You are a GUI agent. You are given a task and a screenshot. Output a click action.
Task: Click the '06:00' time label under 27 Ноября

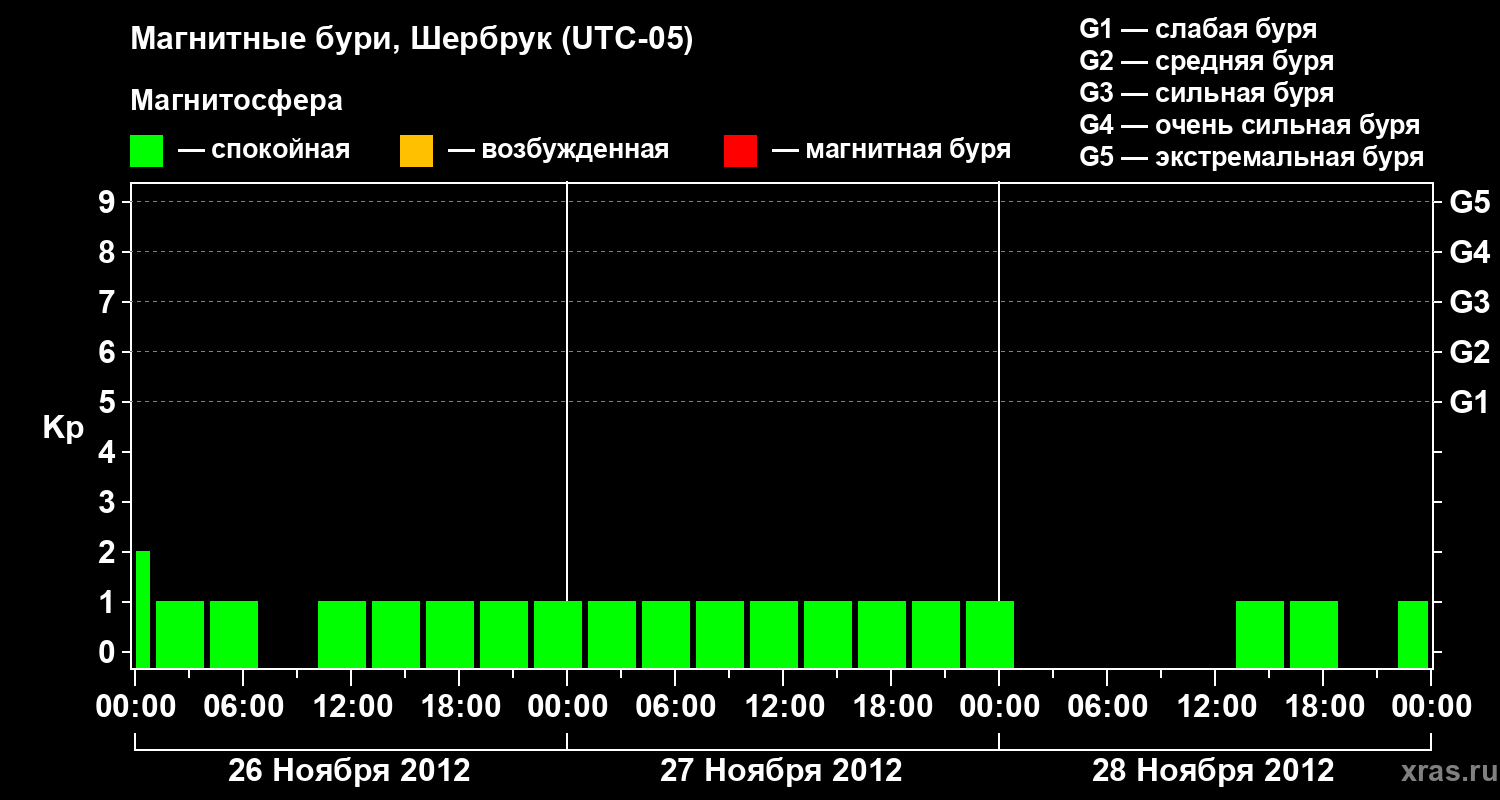pyautogui.click(x=675, y=706)
